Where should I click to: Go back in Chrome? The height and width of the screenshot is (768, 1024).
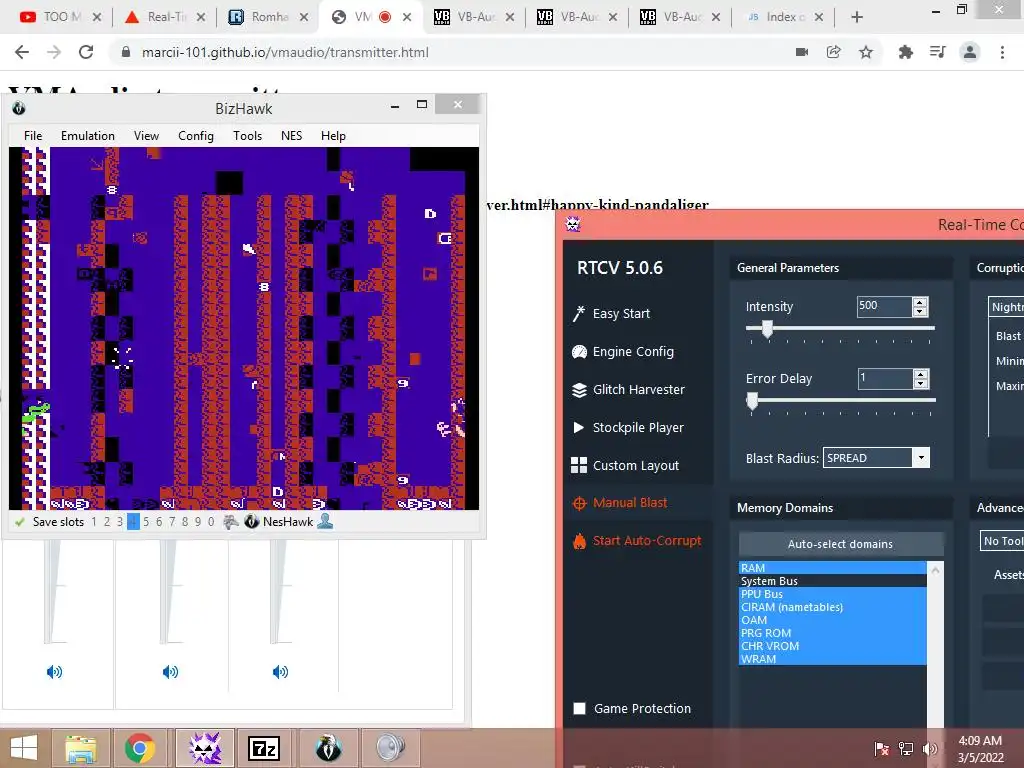(22, 52)
